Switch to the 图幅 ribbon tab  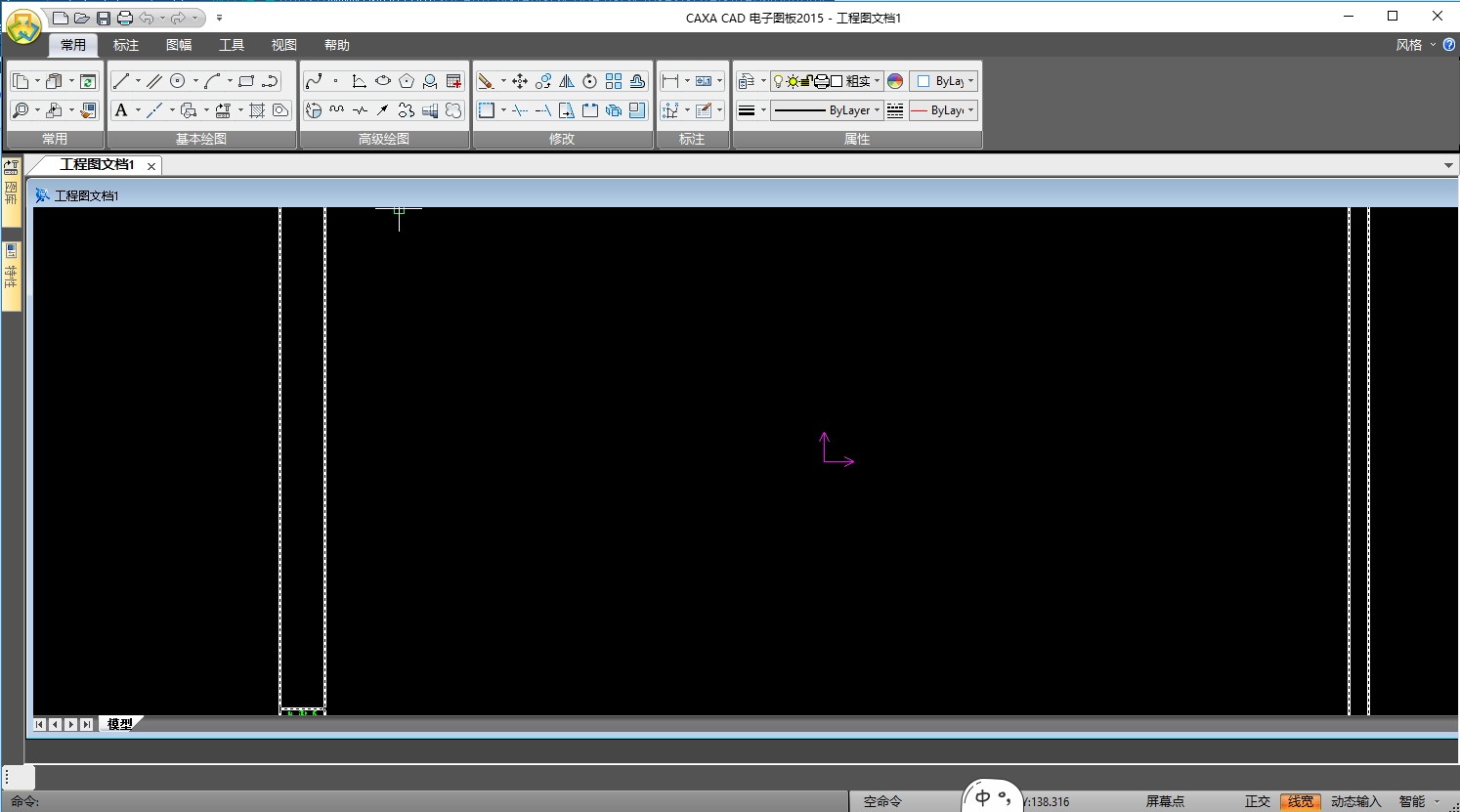coord(179,45)
